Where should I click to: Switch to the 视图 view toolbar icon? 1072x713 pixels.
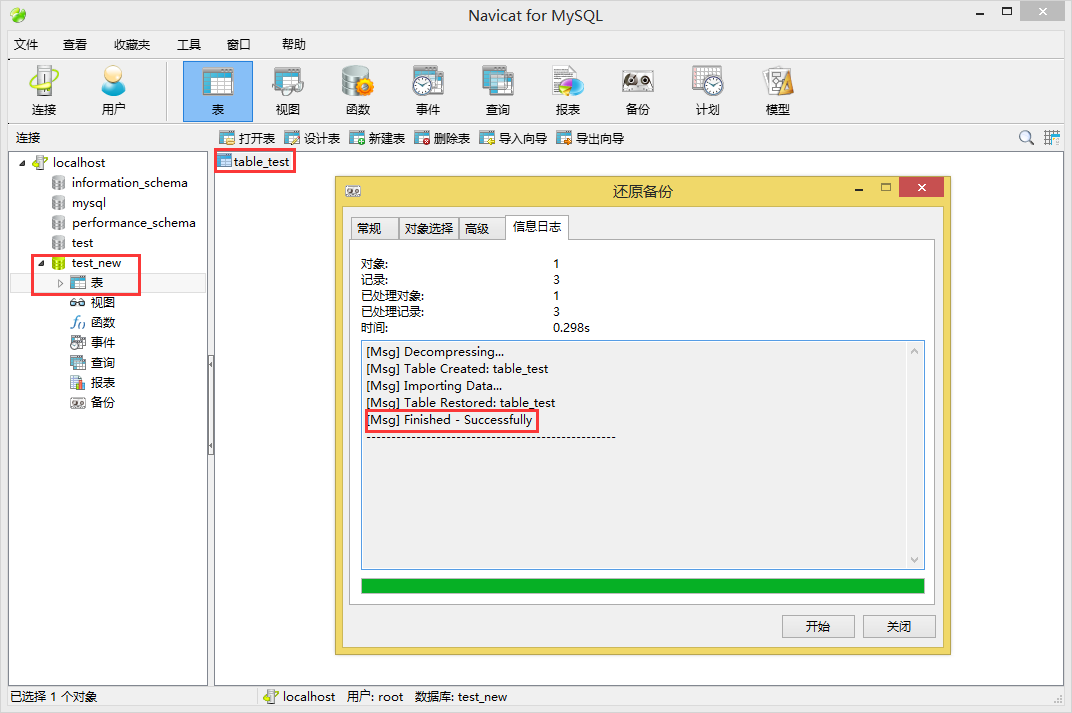288,91
